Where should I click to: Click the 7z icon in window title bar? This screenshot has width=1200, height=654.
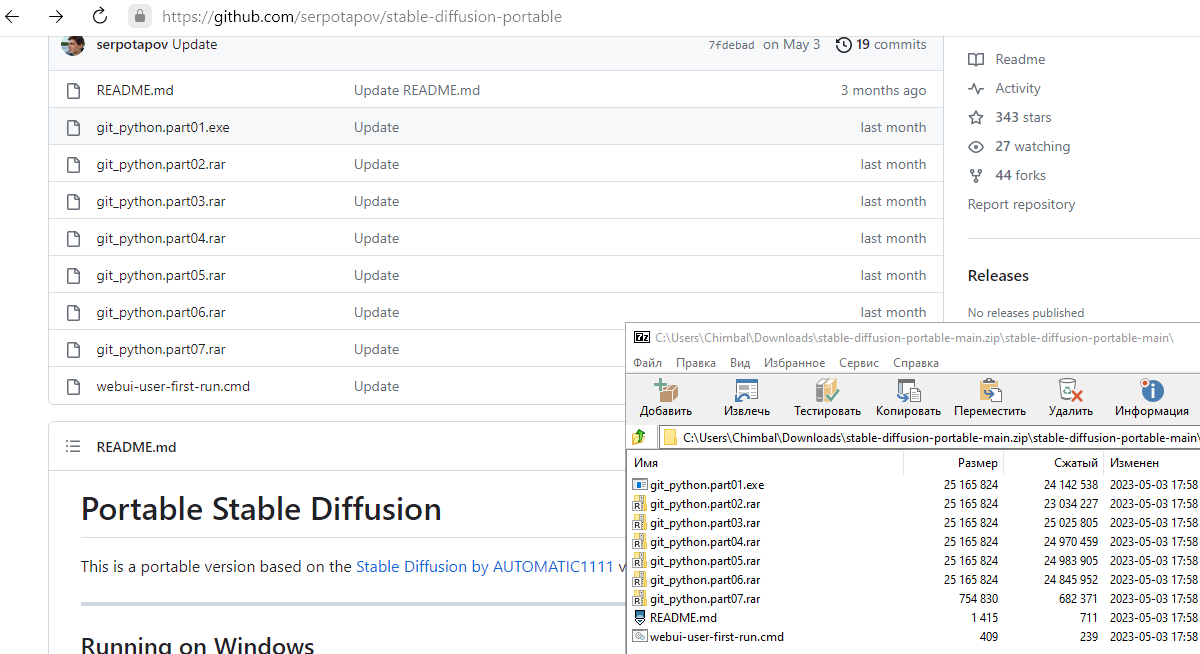point(642,337)
